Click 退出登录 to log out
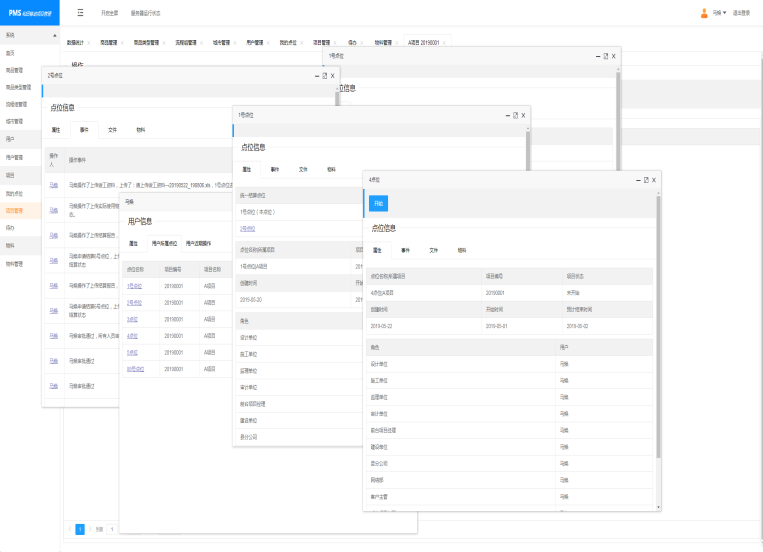 [743, 14]
